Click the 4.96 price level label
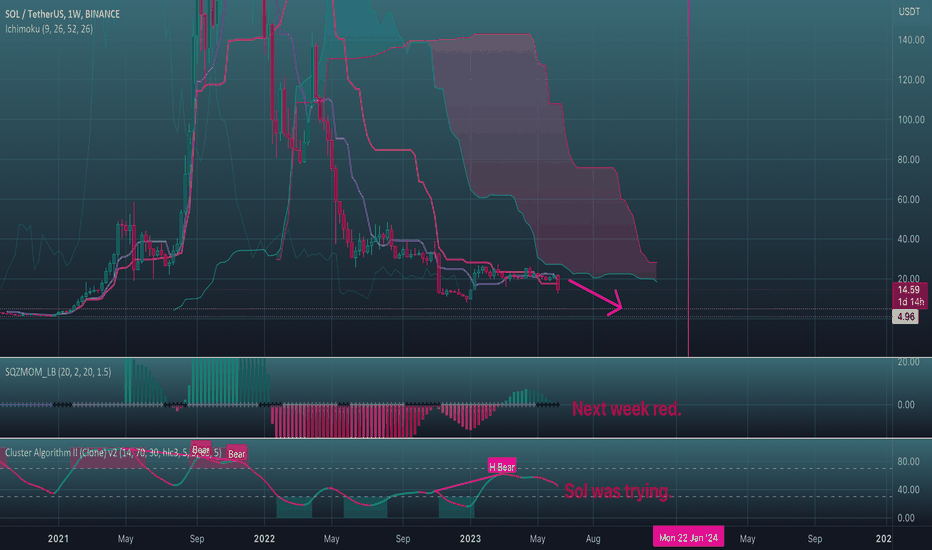Image resolution: width=932 pixels, height=550 pixels. coord(906,316)
